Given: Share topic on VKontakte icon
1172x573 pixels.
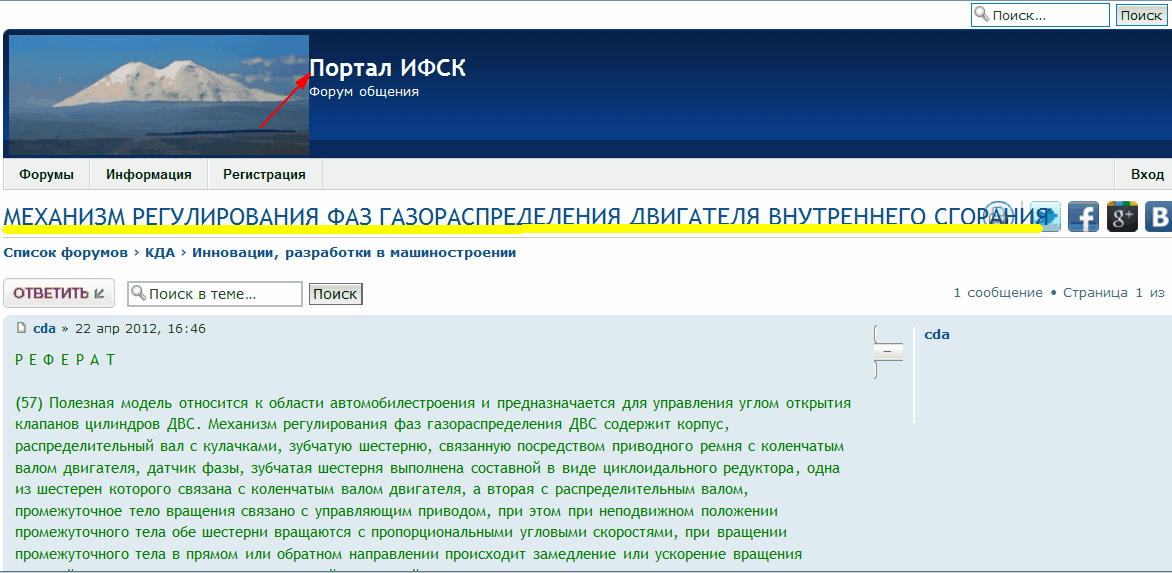Looking at the screenshot, I should coord(1159,217).
